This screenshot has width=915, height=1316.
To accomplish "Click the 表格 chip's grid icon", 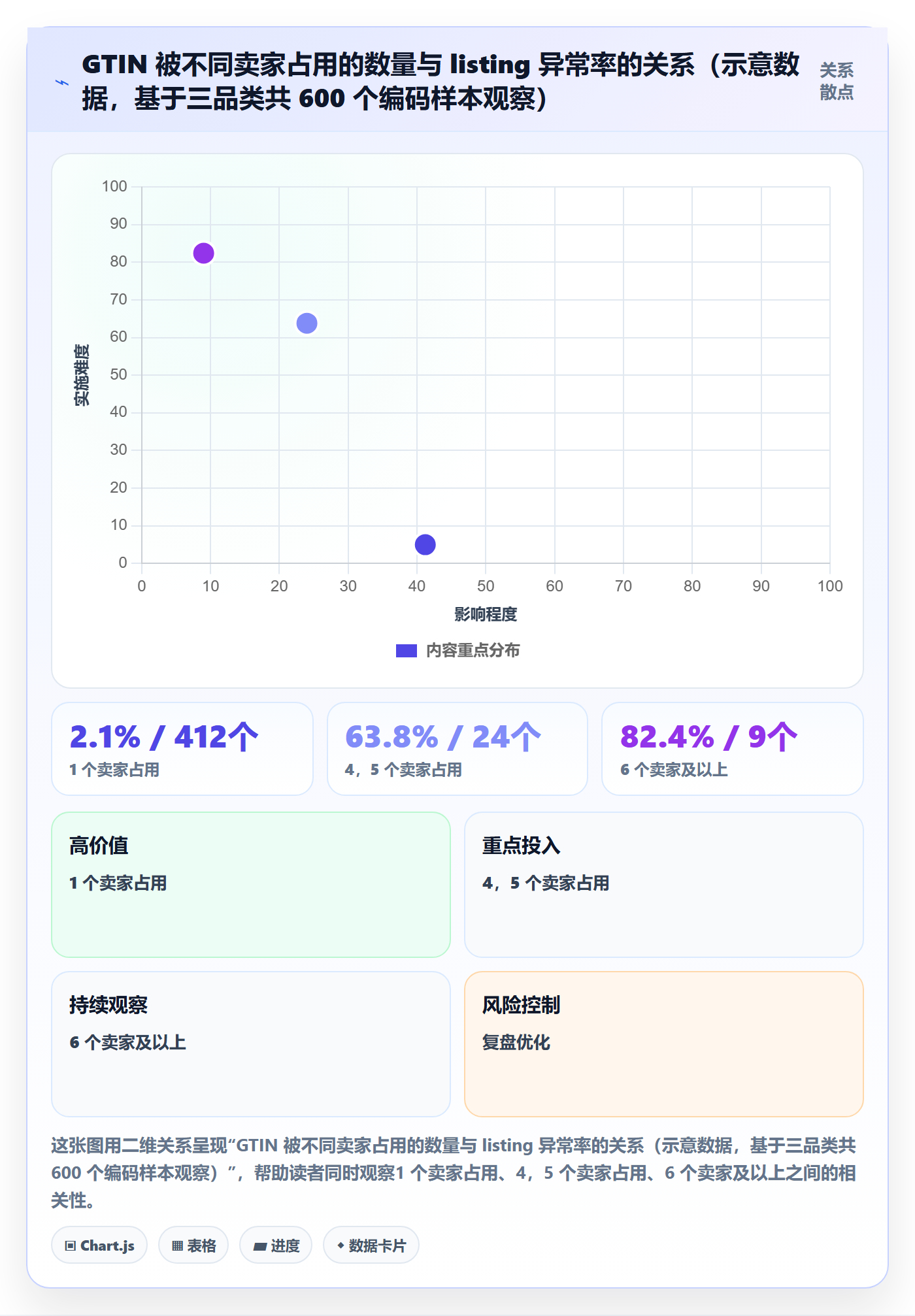I will pos(177,1246).
